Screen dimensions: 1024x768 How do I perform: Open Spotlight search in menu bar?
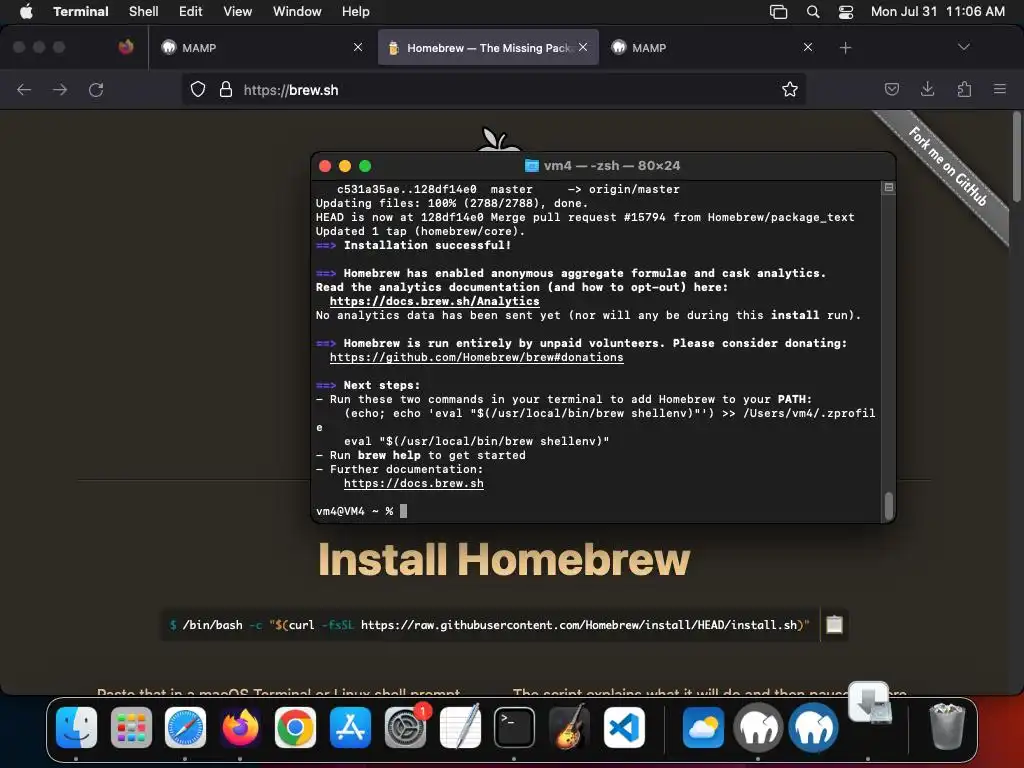tap(813, 11)
